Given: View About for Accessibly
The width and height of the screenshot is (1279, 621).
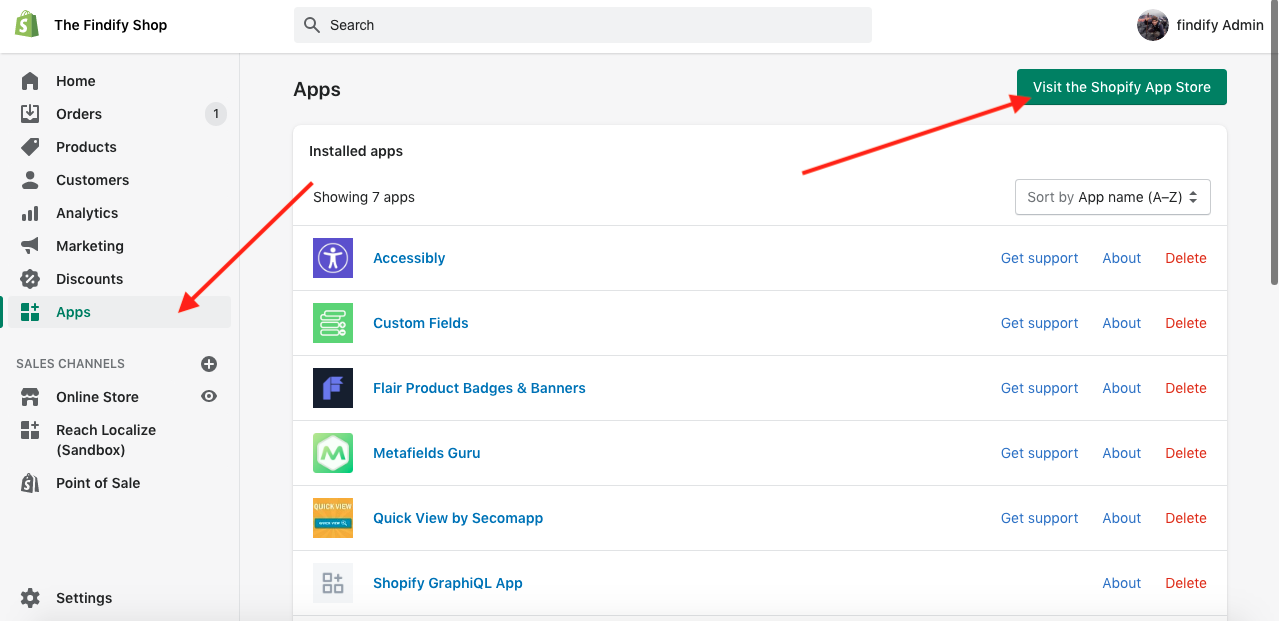Looking at the screenshot, I should (1122, 258).
